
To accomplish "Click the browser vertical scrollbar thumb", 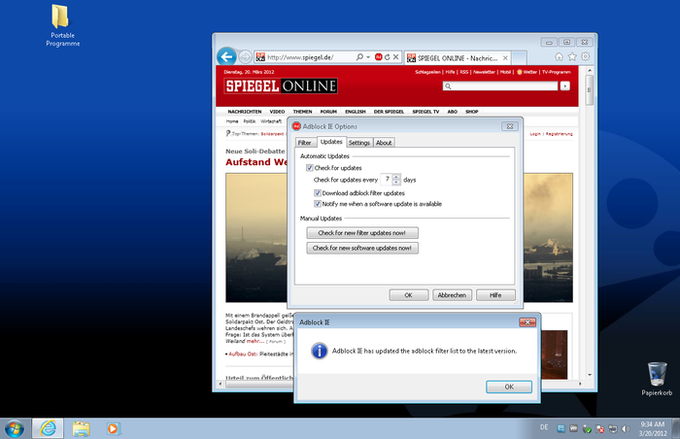I will pos(589,90).
